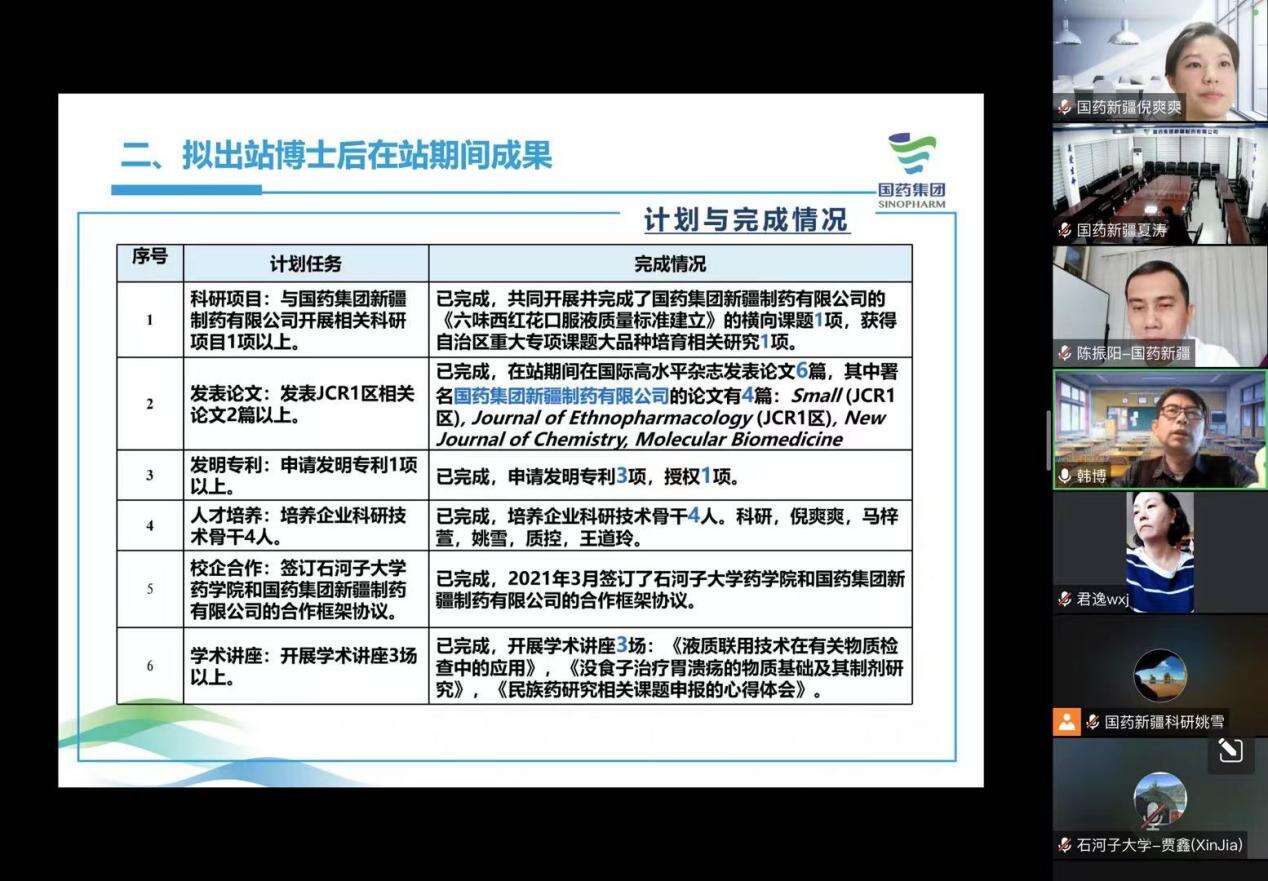The image size is (1268, 881).
Task: Click the participant panel scrollbar handle
Action: click(1047, 441)
